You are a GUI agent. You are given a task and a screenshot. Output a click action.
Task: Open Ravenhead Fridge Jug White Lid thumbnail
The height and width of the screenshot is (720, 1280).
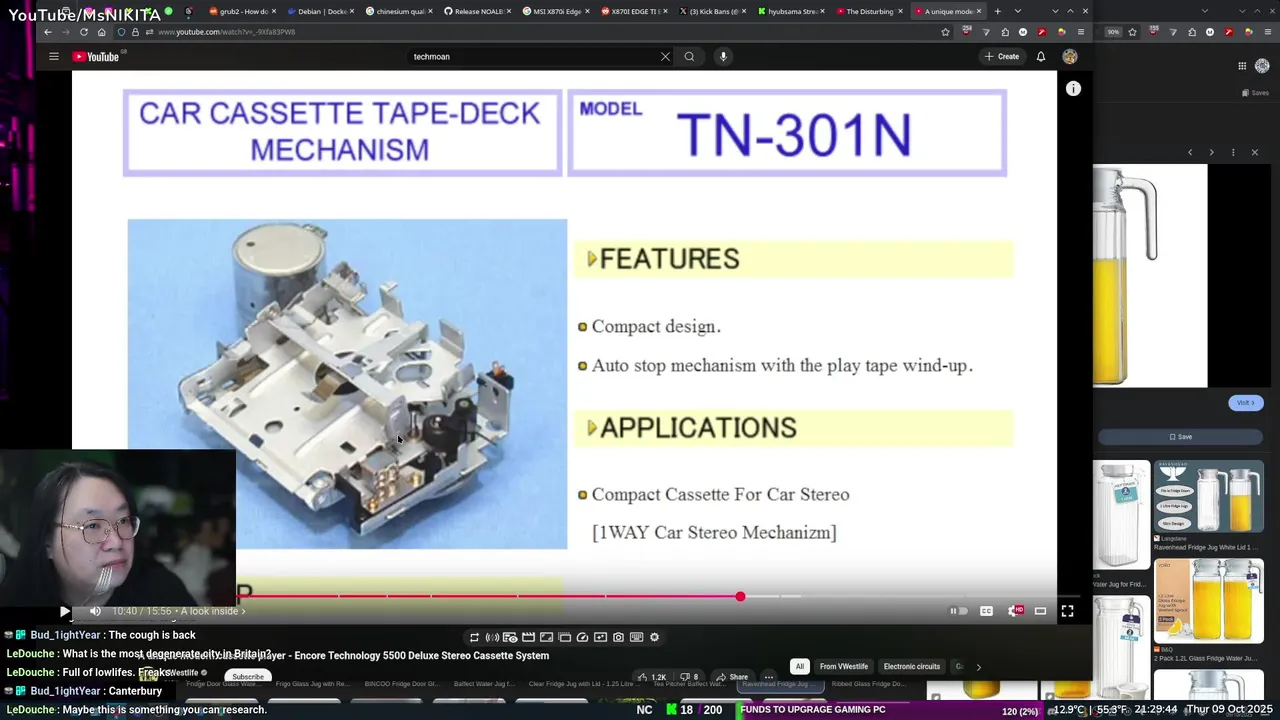click(x=1208, y=497)
